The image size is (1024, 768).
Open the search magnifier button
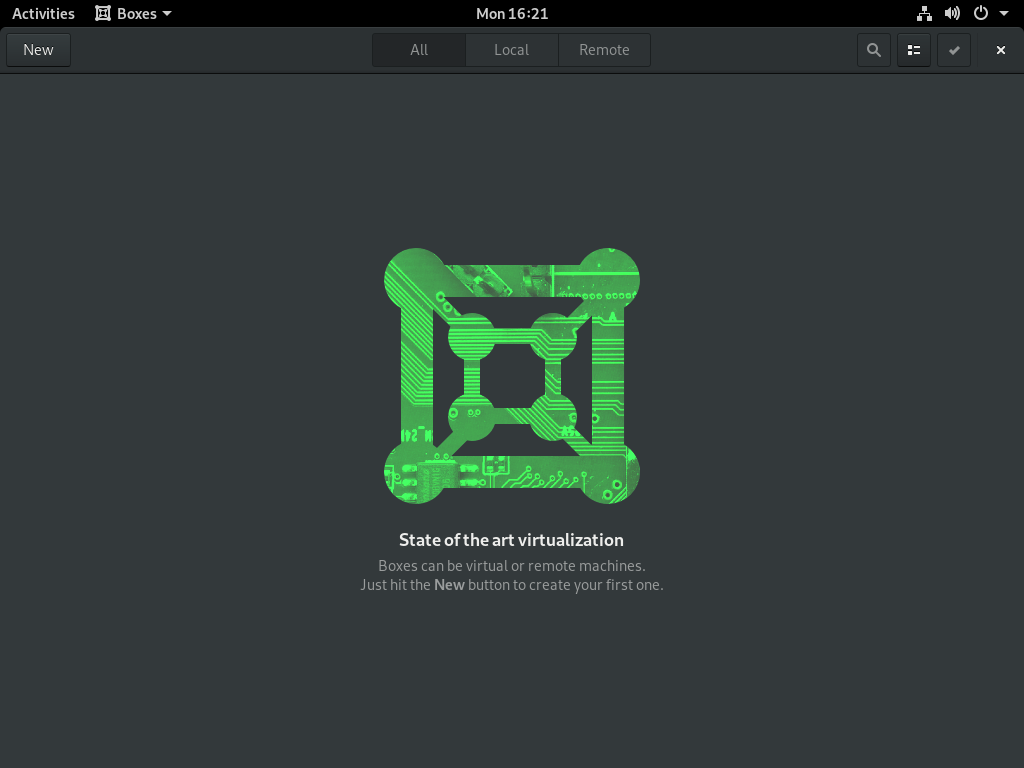(x=874, y=50)
